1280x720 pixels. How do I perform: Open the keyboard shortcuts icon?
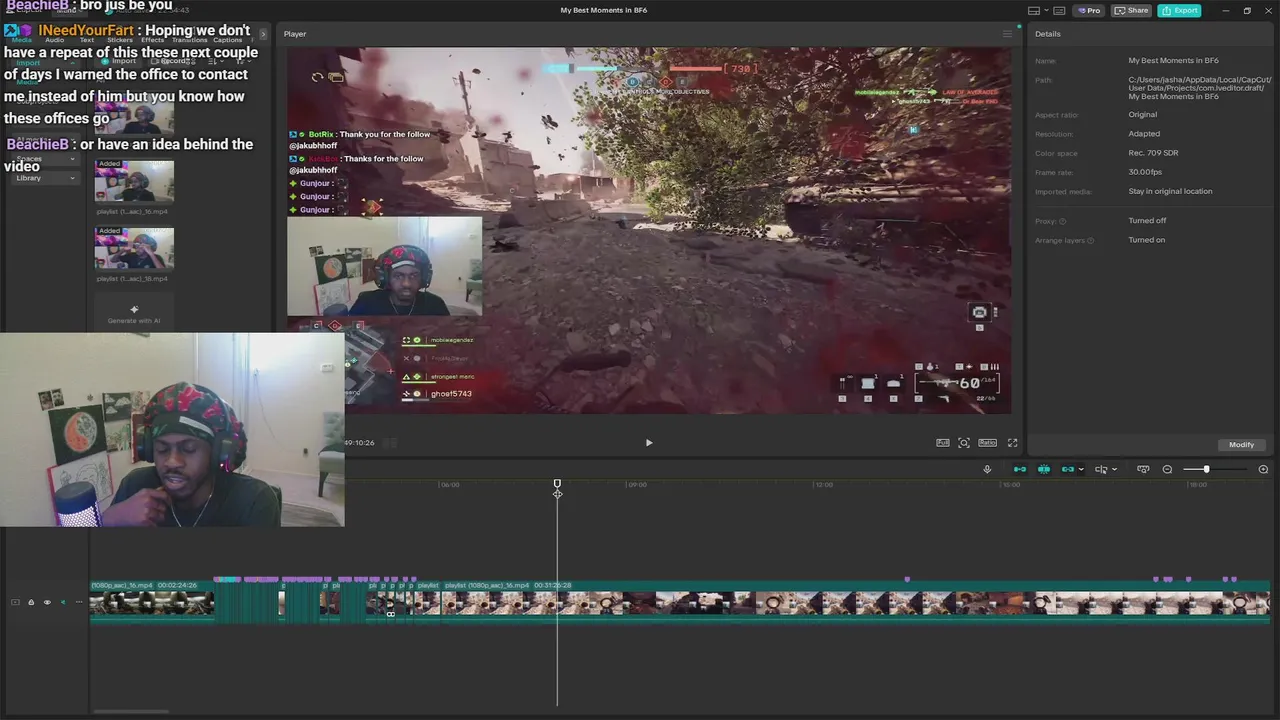tap(1059, 10)
